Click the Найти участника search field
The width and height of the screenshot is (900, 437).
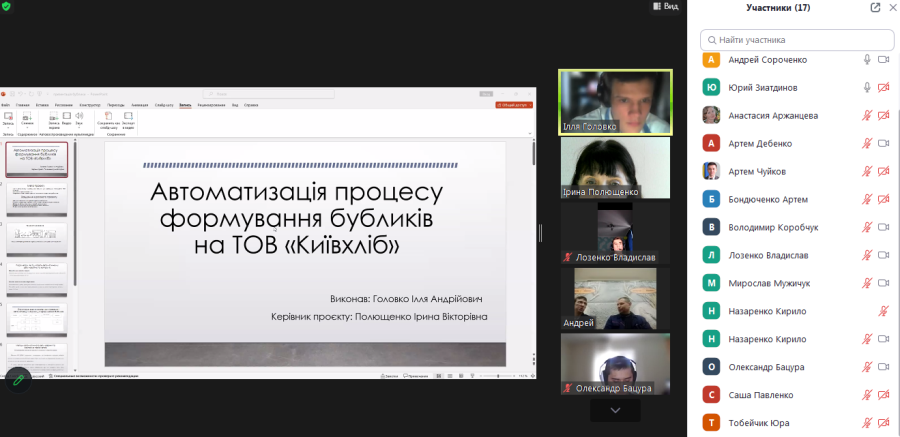tap(797, 40)
